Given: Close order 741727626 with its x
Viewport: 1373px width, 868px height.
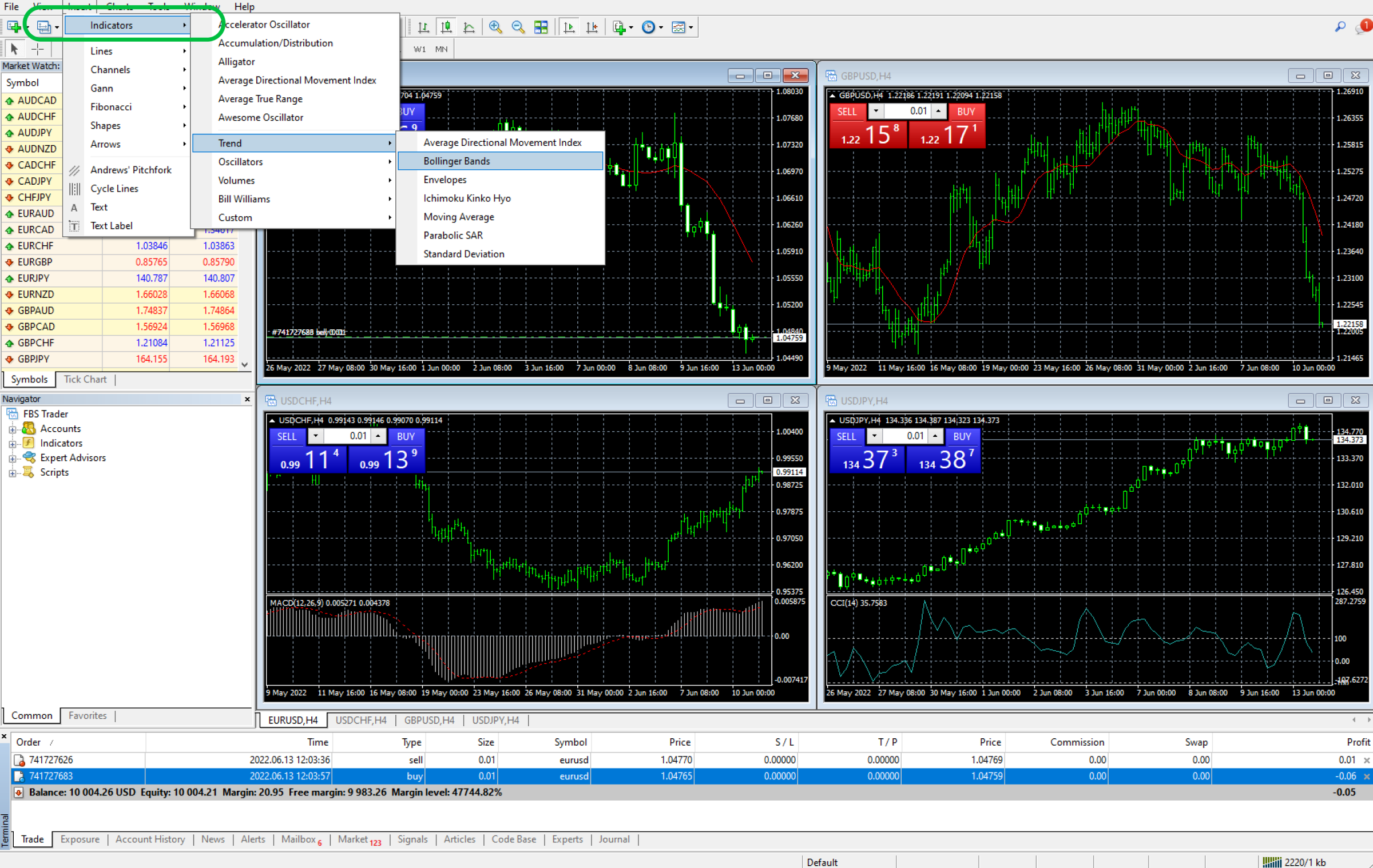Looking at the screenshot, I should click(1367, 760).
